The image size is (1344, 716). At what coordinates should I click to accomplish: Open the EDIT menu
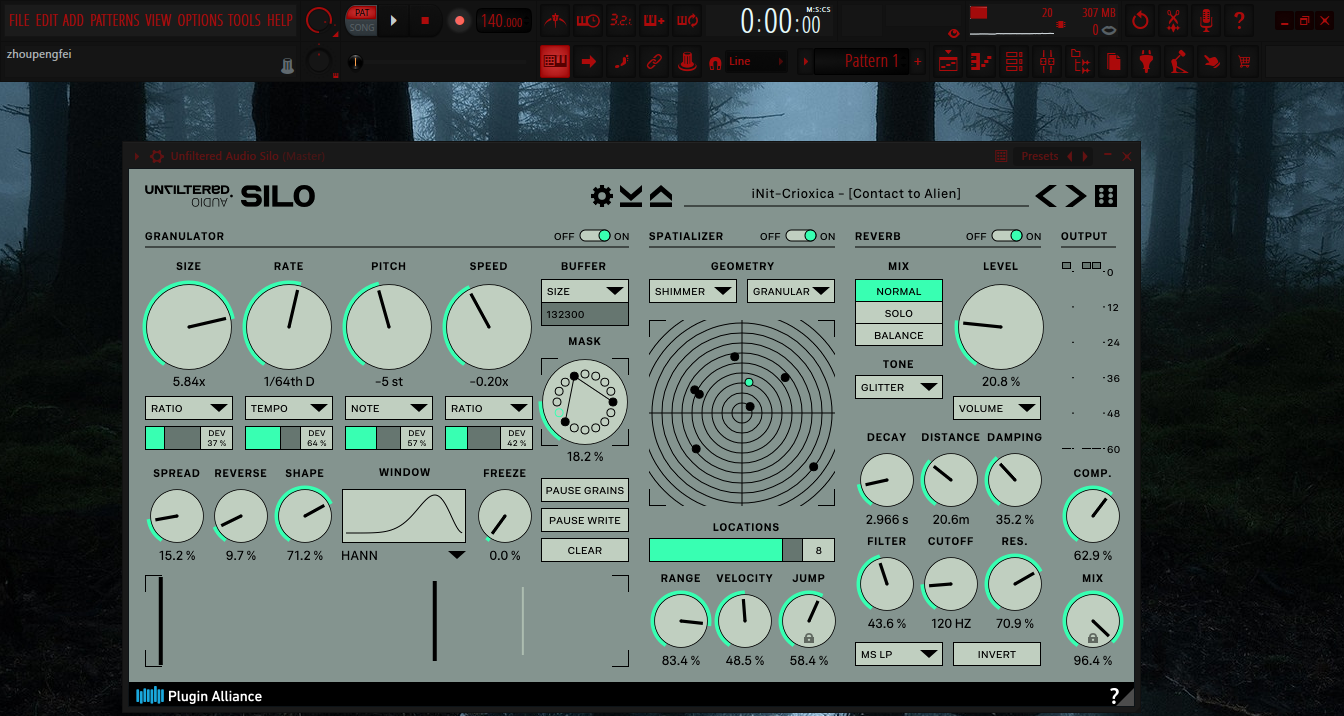[x=47, y=20]
